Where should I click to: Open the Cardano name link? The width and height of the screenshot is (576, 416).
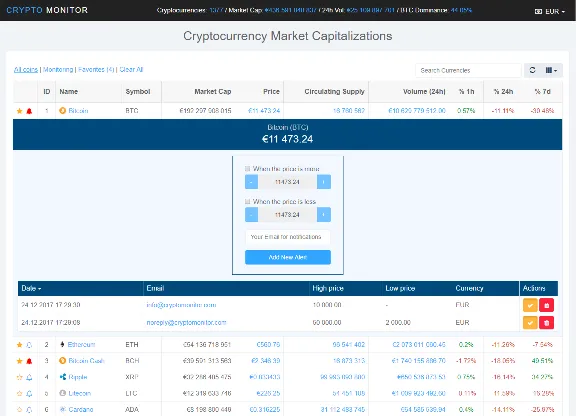pyautogui.click(x=81, y=409)
